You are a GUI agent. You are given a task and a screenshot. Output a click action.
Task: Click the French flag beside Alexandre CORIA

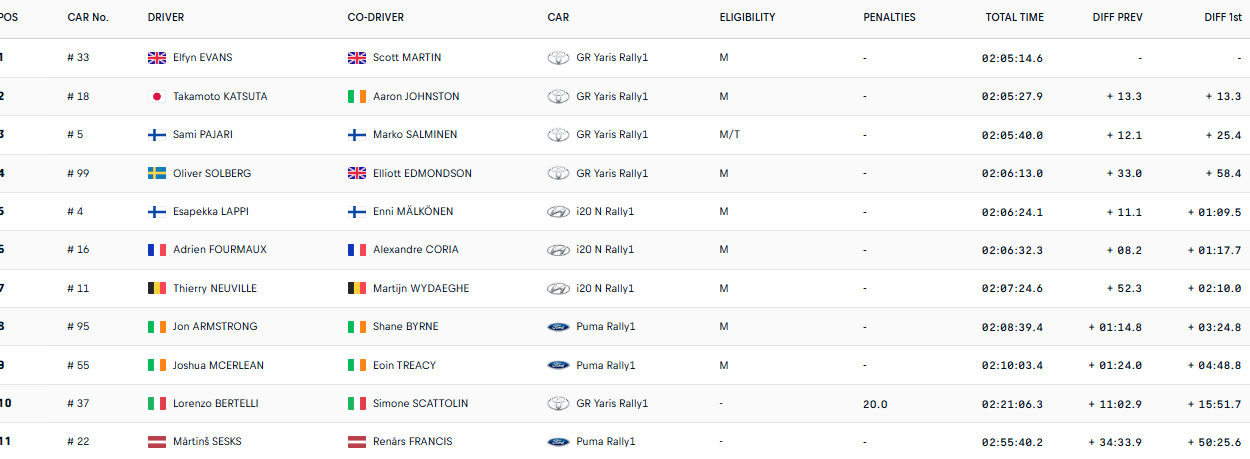coord(357,250)
